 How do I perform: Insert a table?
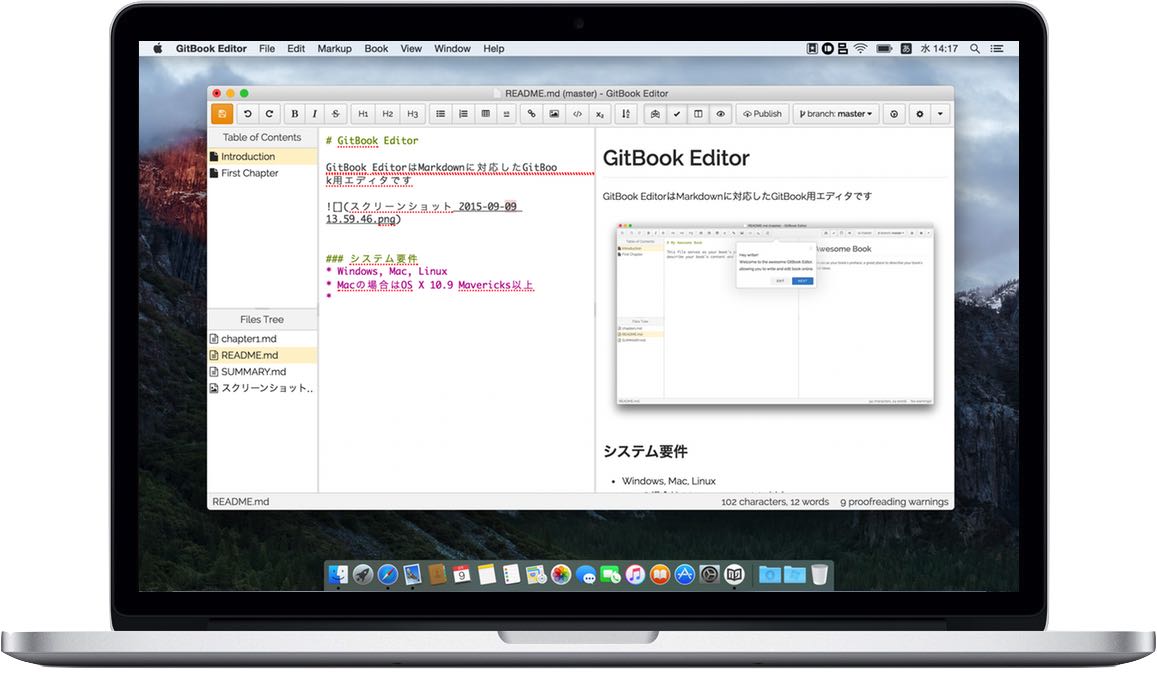tap(485, 114)
